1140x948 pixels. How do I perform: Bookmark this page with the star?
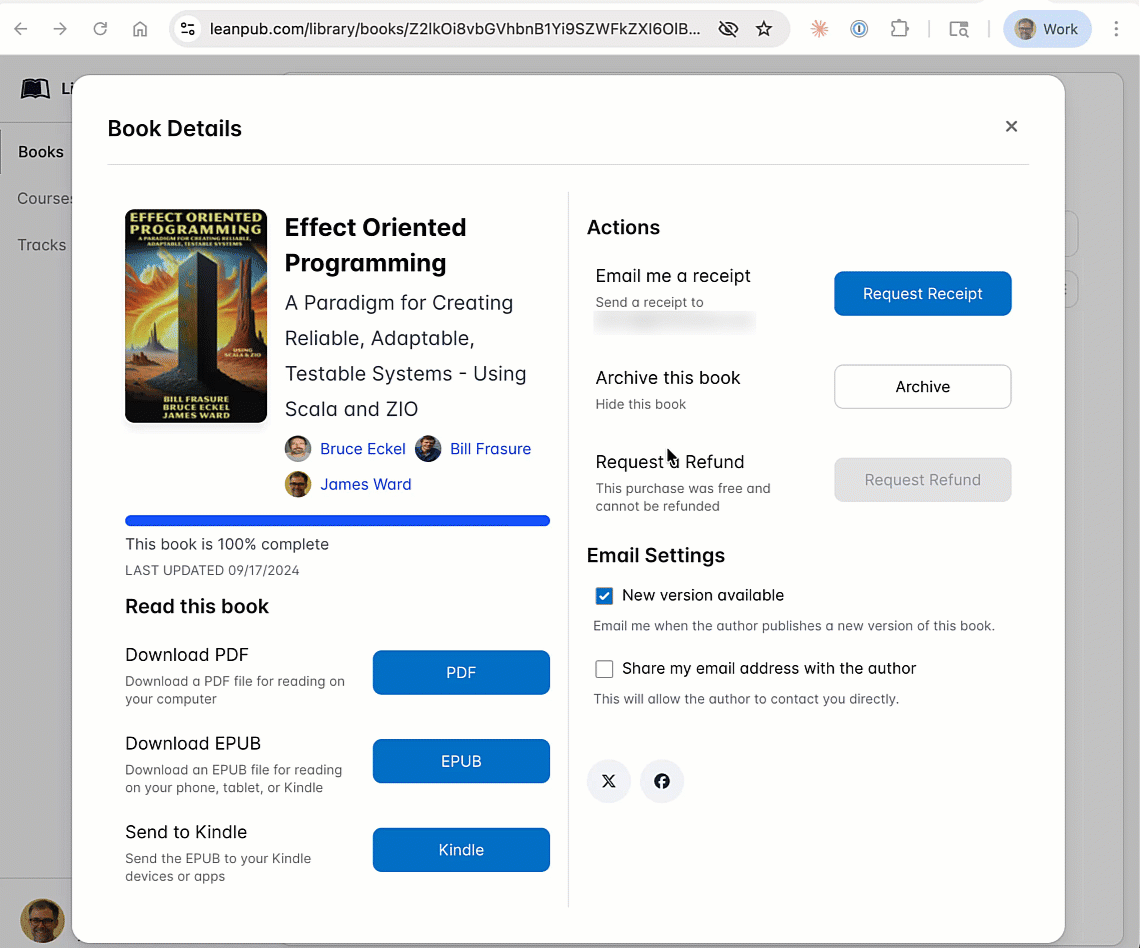[763, 29]
